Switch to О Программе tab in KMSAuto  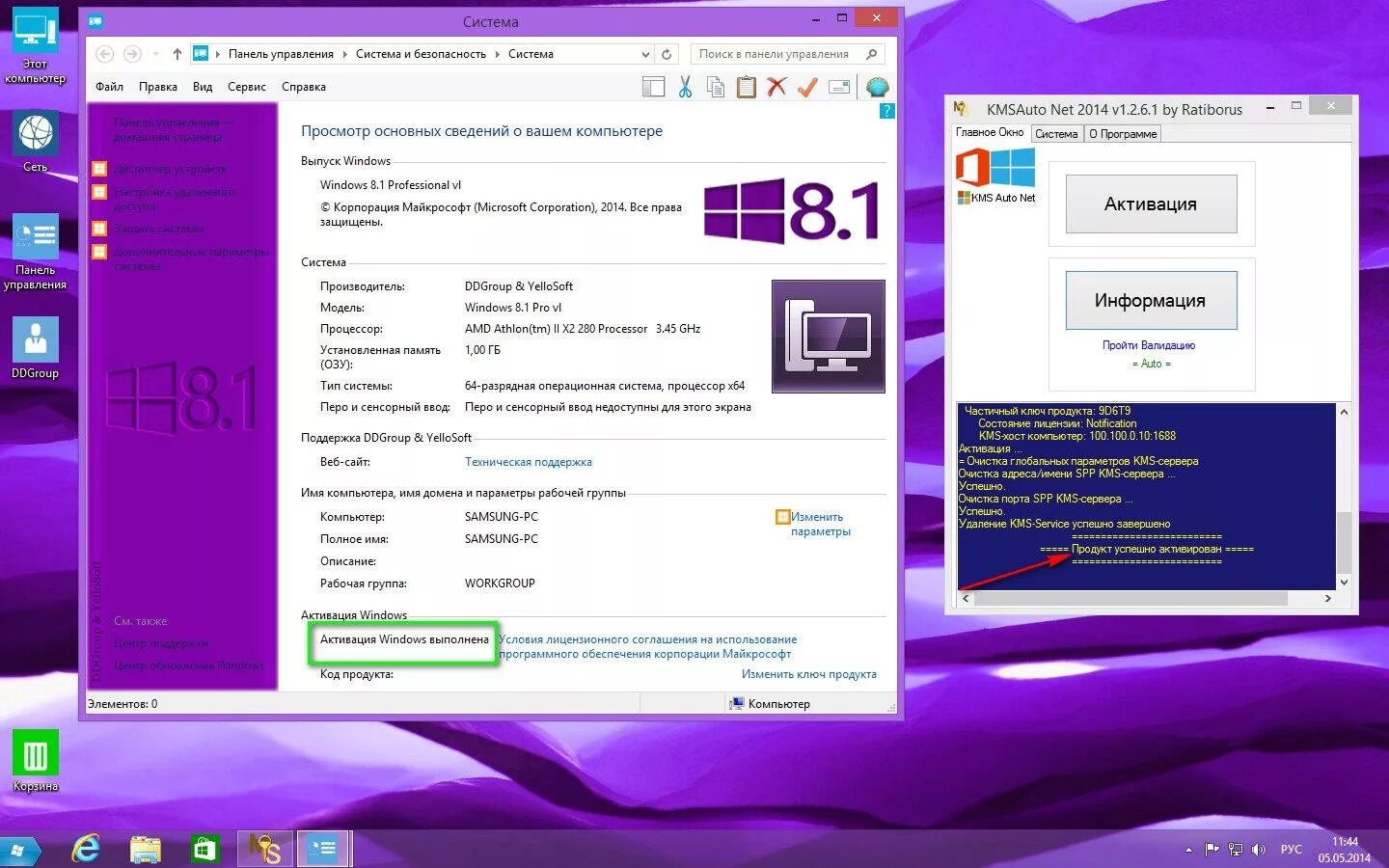1123,134
